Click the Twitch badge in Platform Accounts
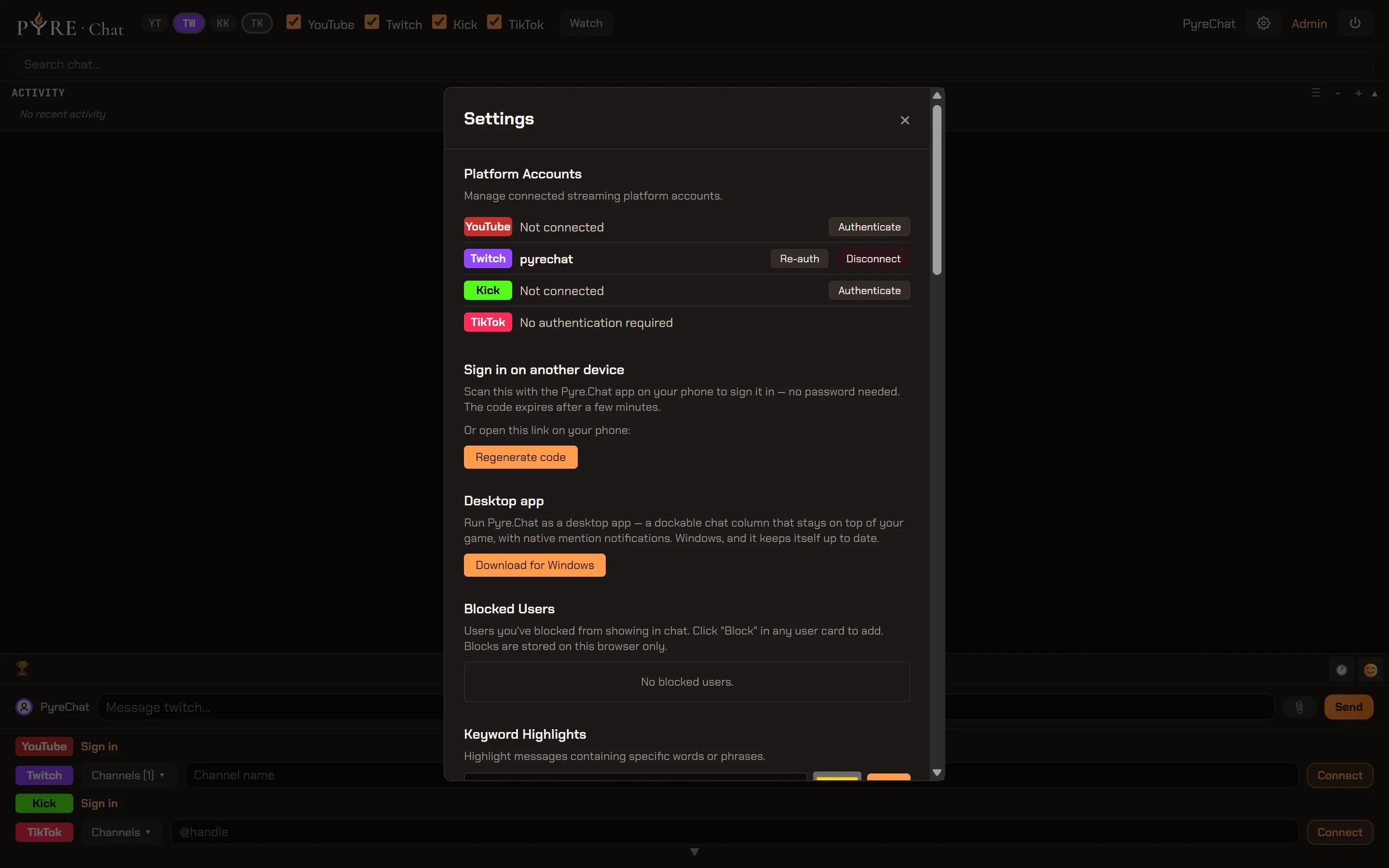This screenshot has width=1389, height=868. (487, 258)
